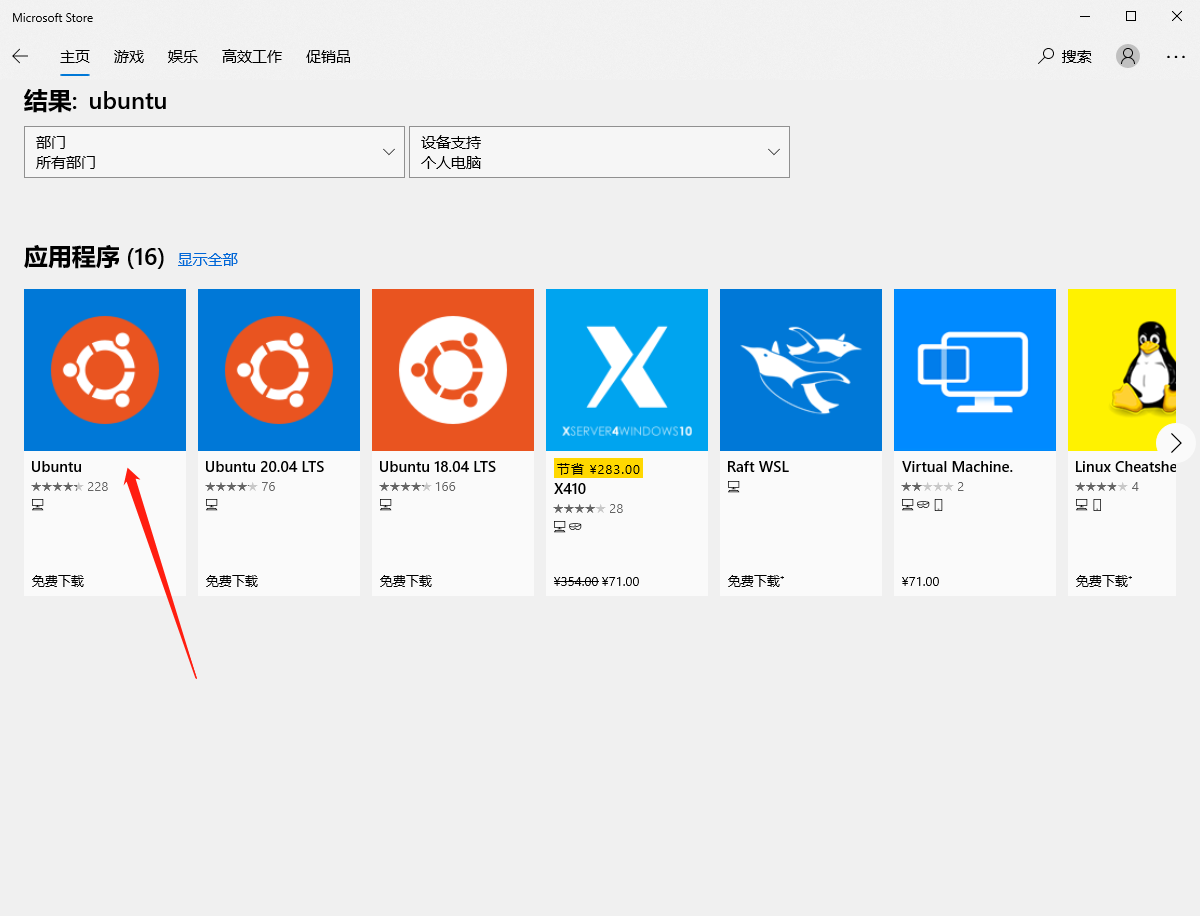Expand the 设备支持 device support dropdown
Screen dimensions: 1200x916
tap(599, 152)
